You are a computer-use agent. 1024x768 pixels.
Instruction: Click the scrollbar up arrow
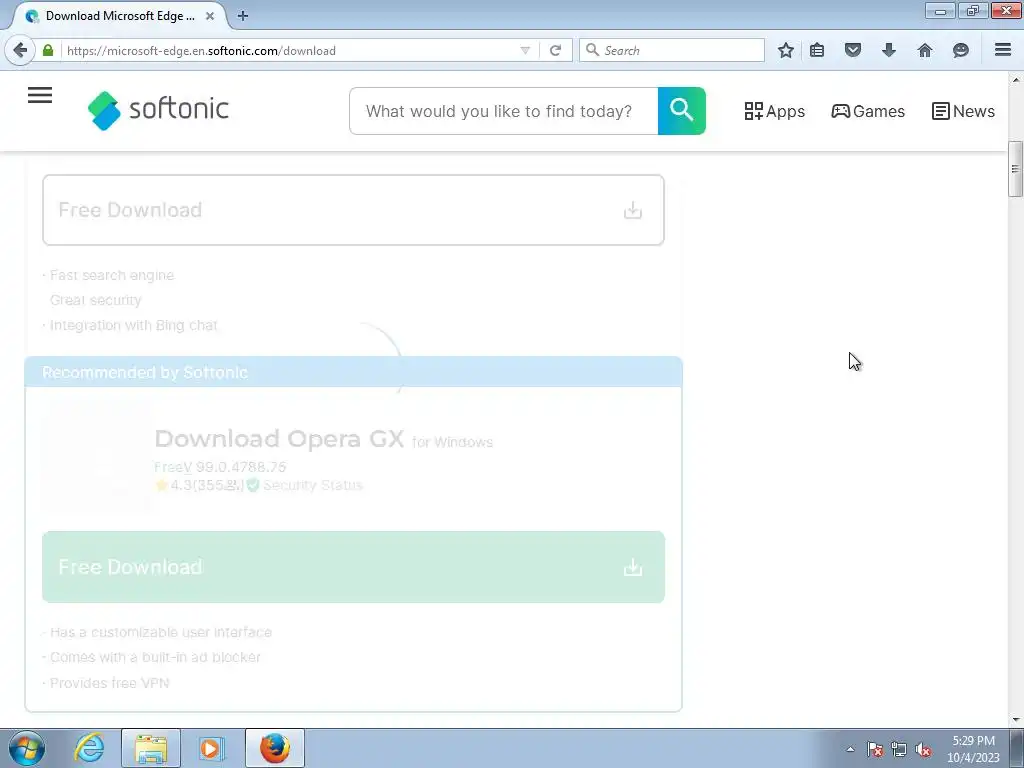(1016, 80)
